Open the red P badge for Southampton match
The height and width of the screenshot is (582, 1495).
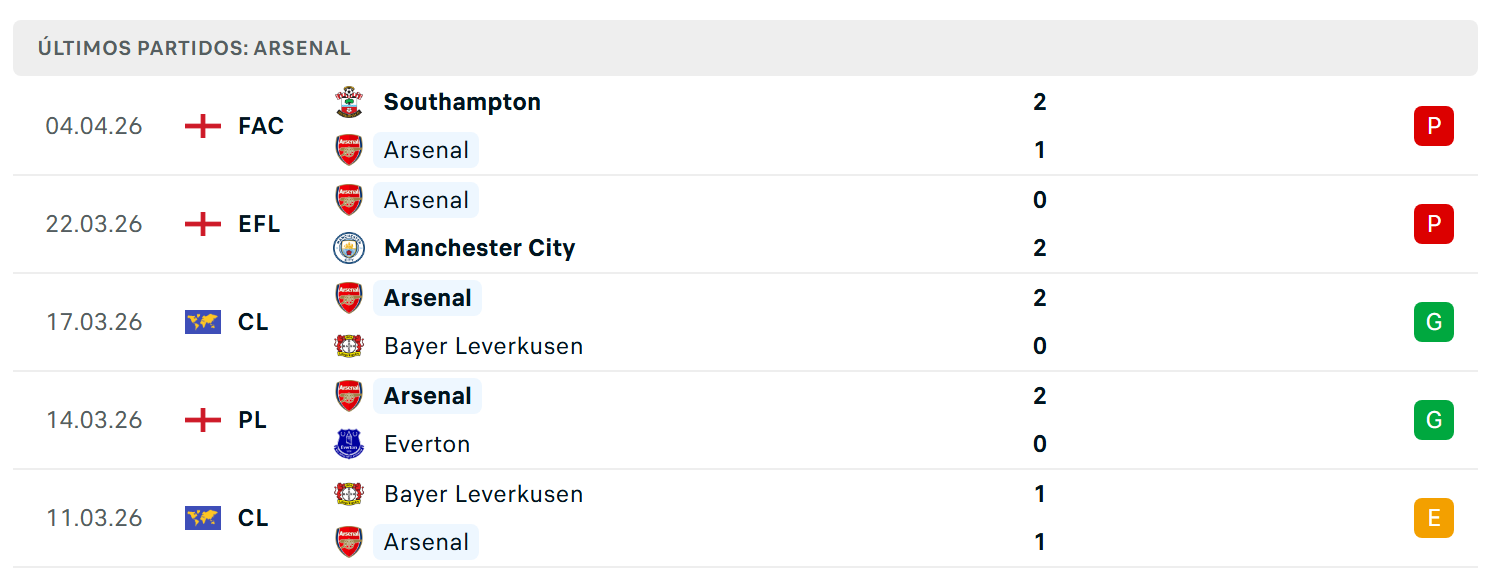[1433, 126]
